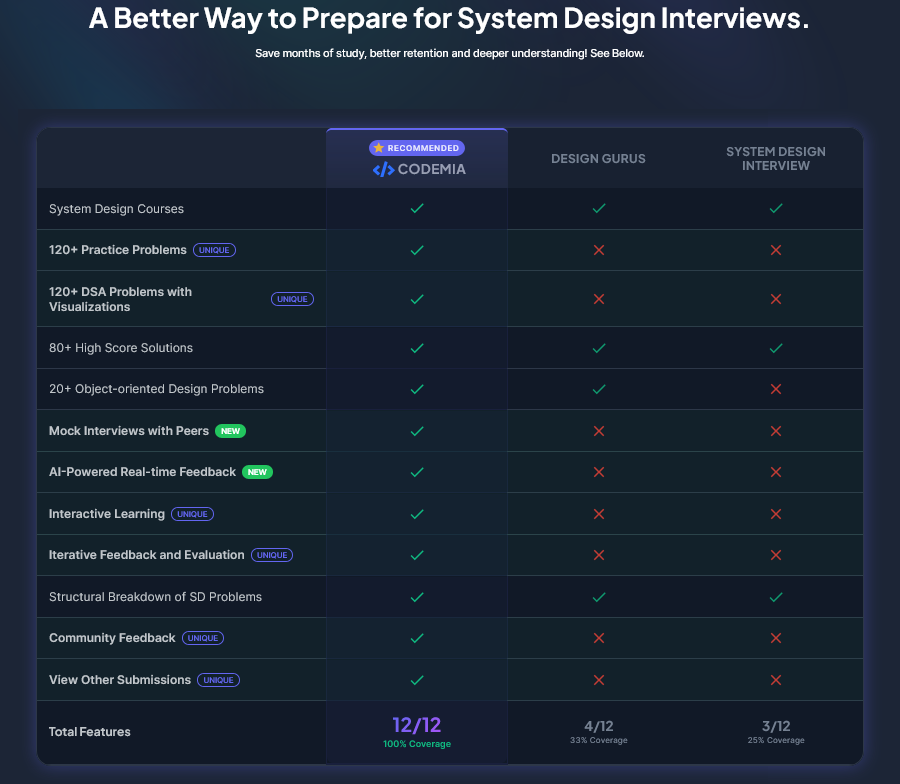Image resolution: width=900 pixels, height=784 pixels.
Task: Click the Community Feedback label
Action: (x=112, y=638)
